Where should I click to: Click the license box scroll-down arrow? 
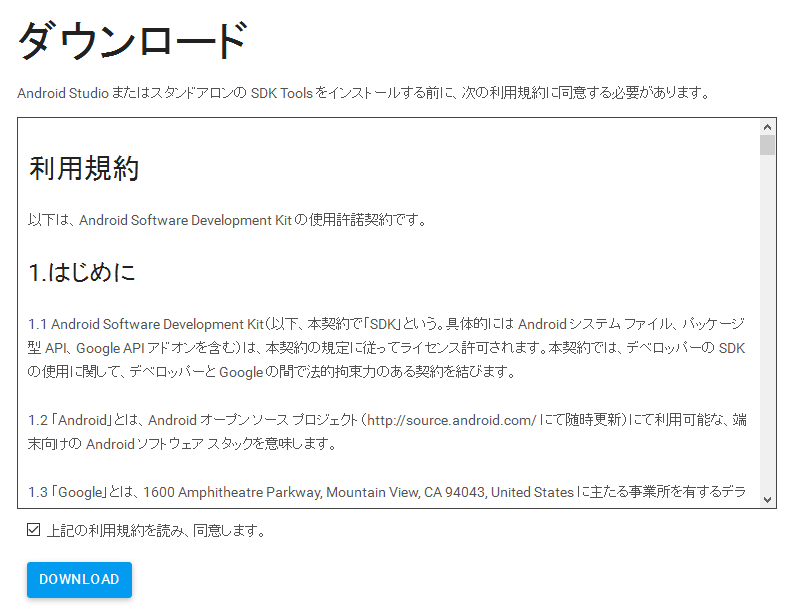[767, 500]
